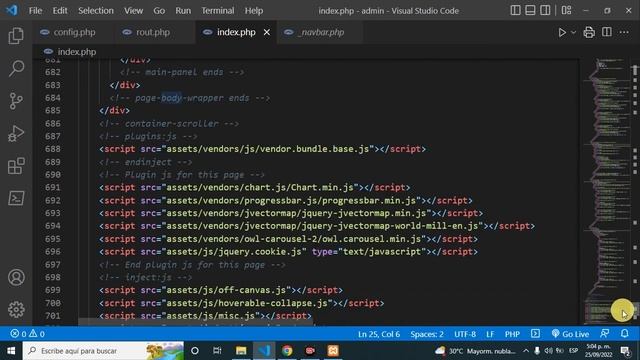Open the Customize Layout button
This screenshot has height=360, width=640.
pyautogui.click(x=566, y=10)
